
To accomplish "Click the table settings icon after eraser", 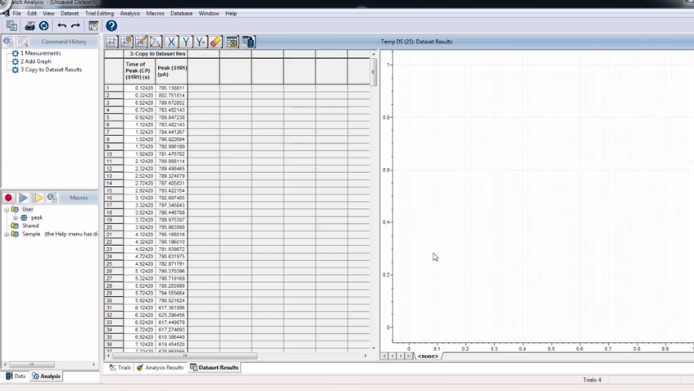I will [x=232, y=42].
